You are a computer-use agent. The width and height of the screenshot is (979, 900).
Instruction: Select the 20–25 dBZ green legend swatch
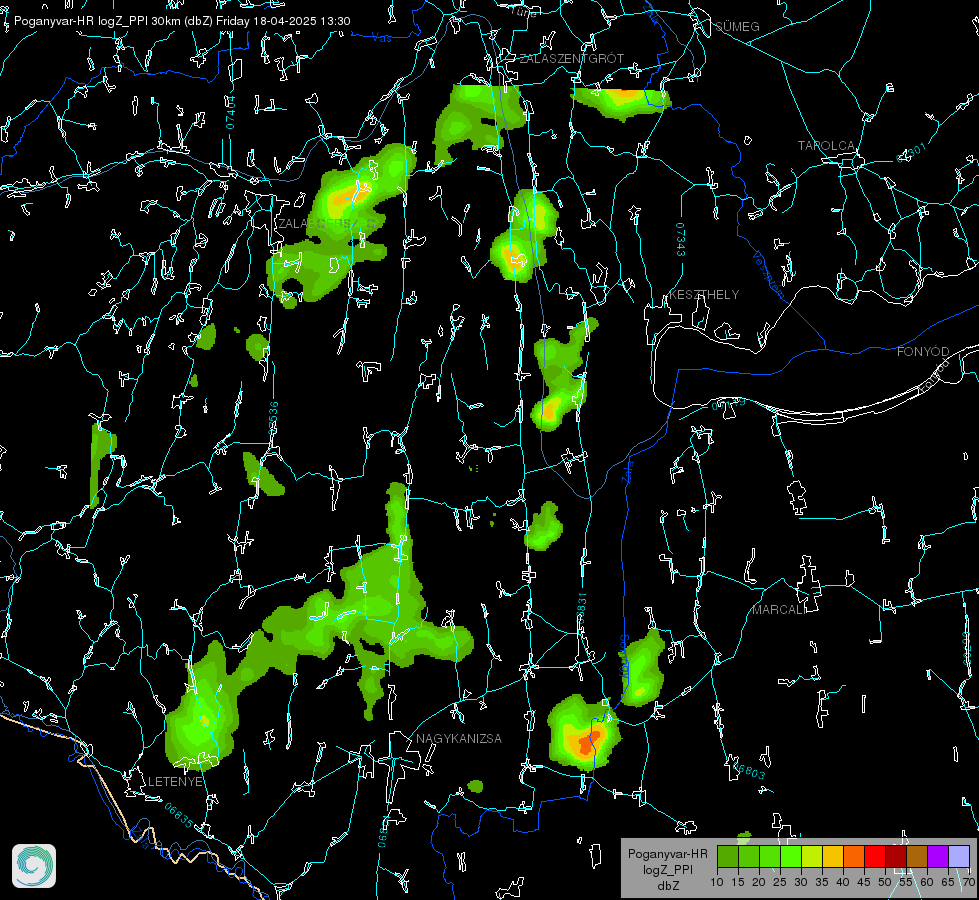tap(770, 856)
